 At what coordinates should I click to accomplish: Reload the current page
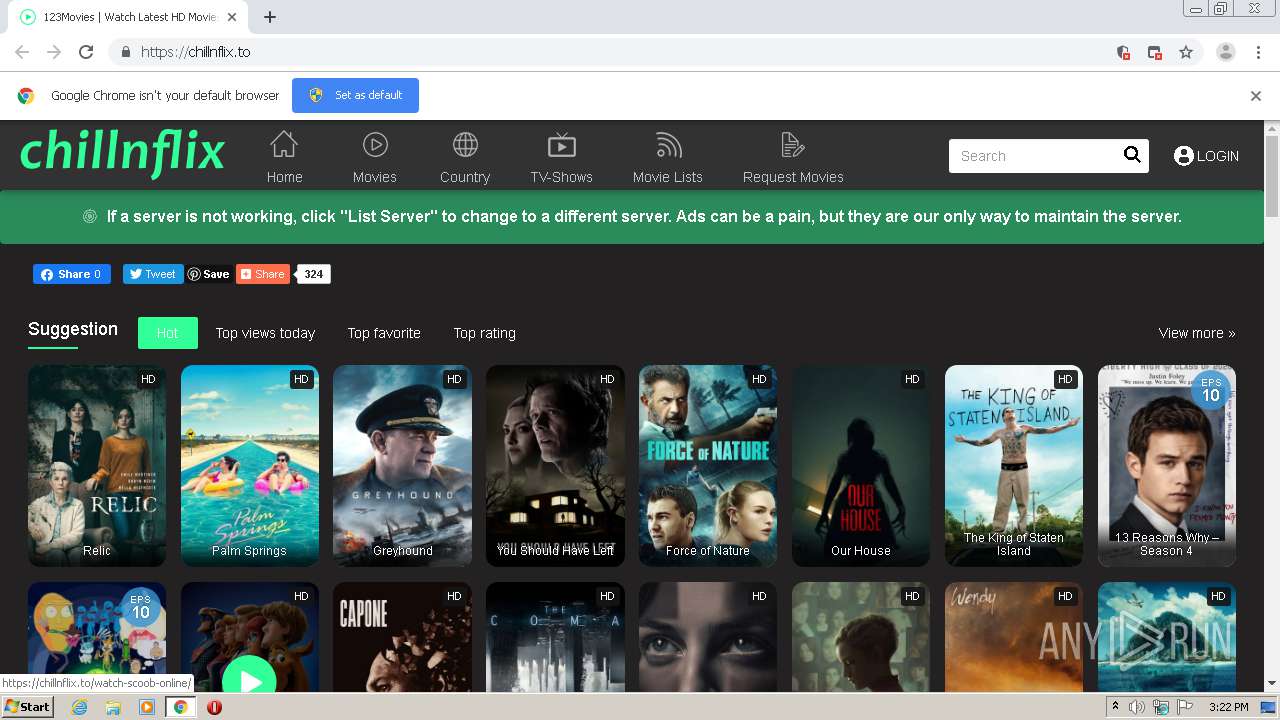86,52
